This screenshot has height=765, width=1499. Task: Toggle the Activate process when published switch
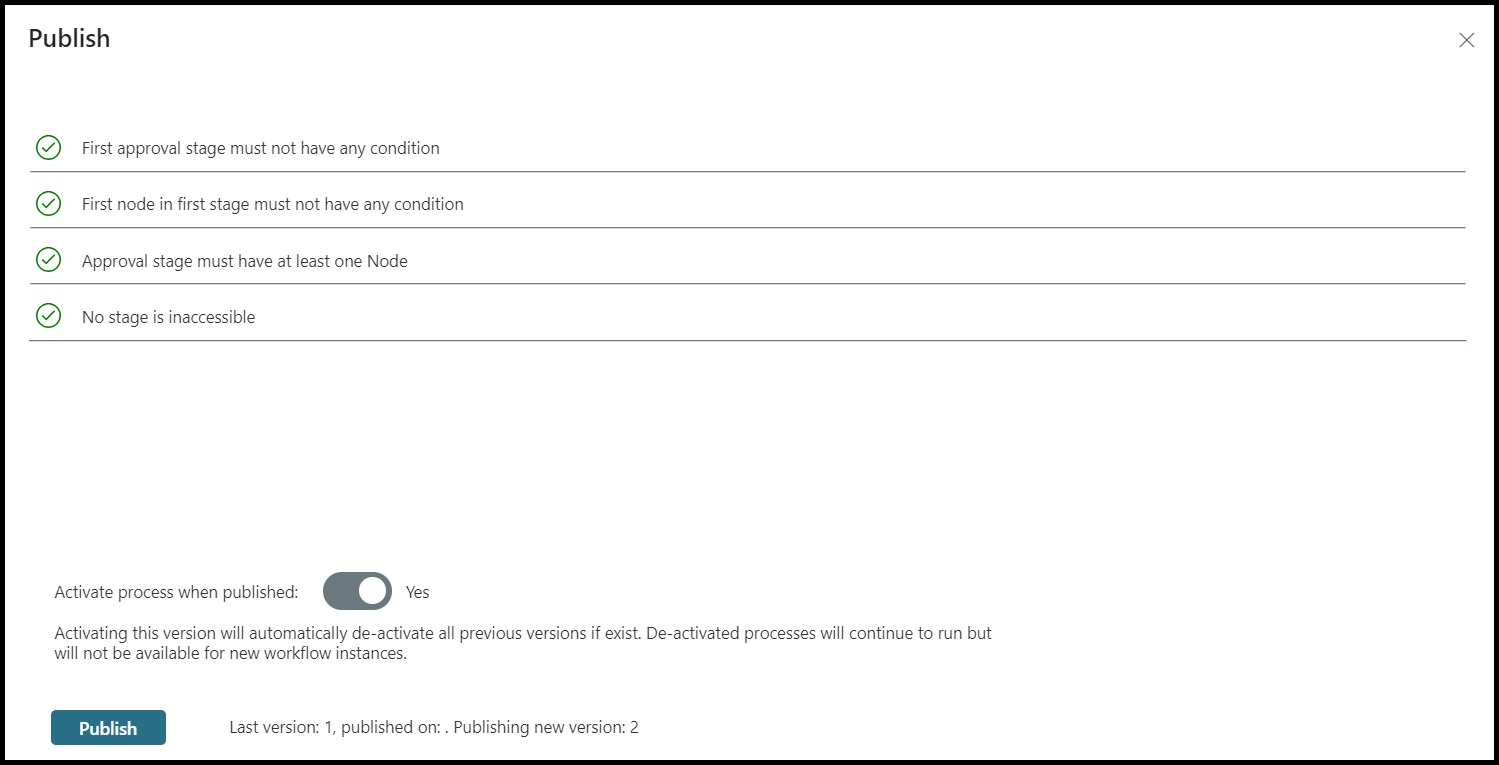pyautogui.click(x=357, y=591)
